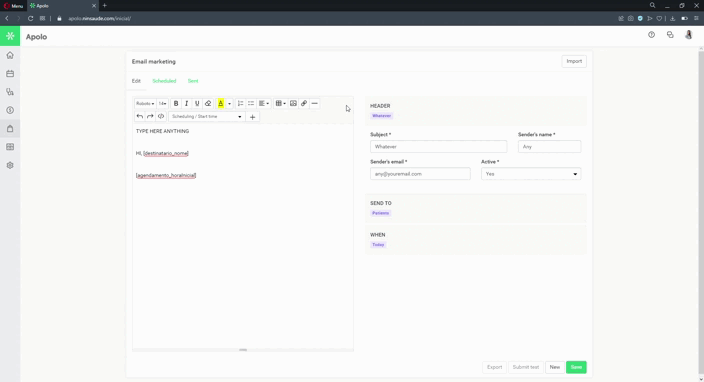Apply italic formatting in the editor
The image size is (704, 382).
pos(186,104)
